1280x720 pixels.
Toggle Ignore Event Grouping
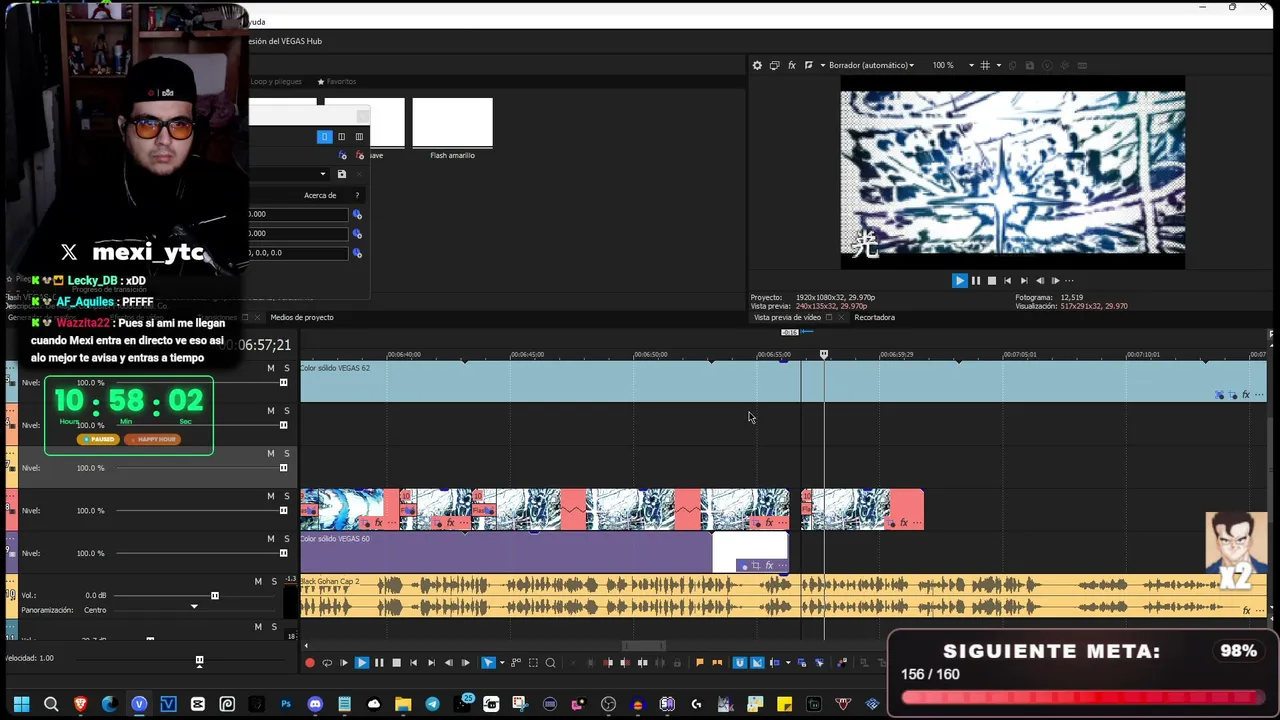(819, 663)
